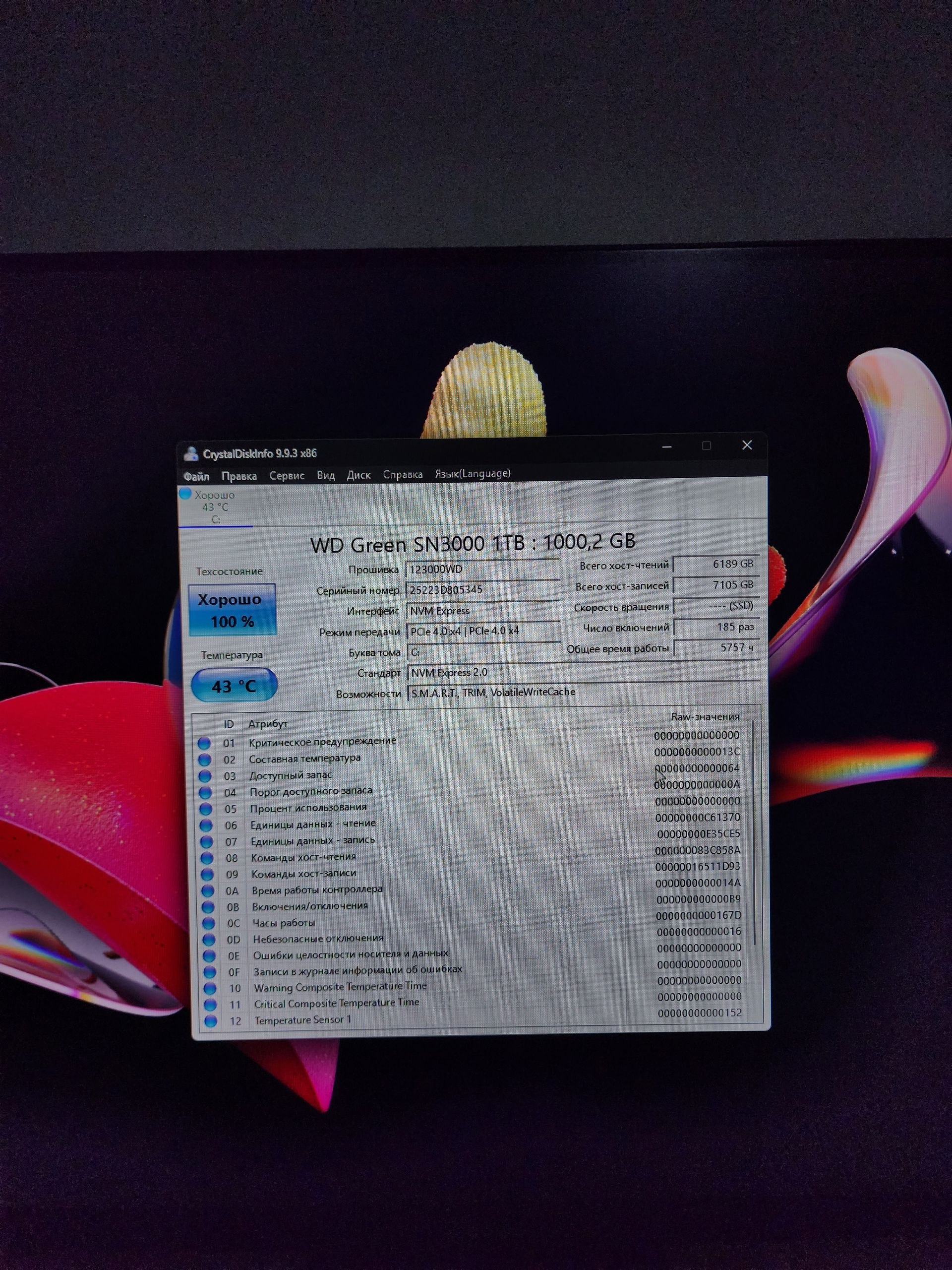Image resolution: width=952 pixels, height=1270 pixels.
Task: Select the C: drive tab with Хорошо status
Action: click(215, 507)
